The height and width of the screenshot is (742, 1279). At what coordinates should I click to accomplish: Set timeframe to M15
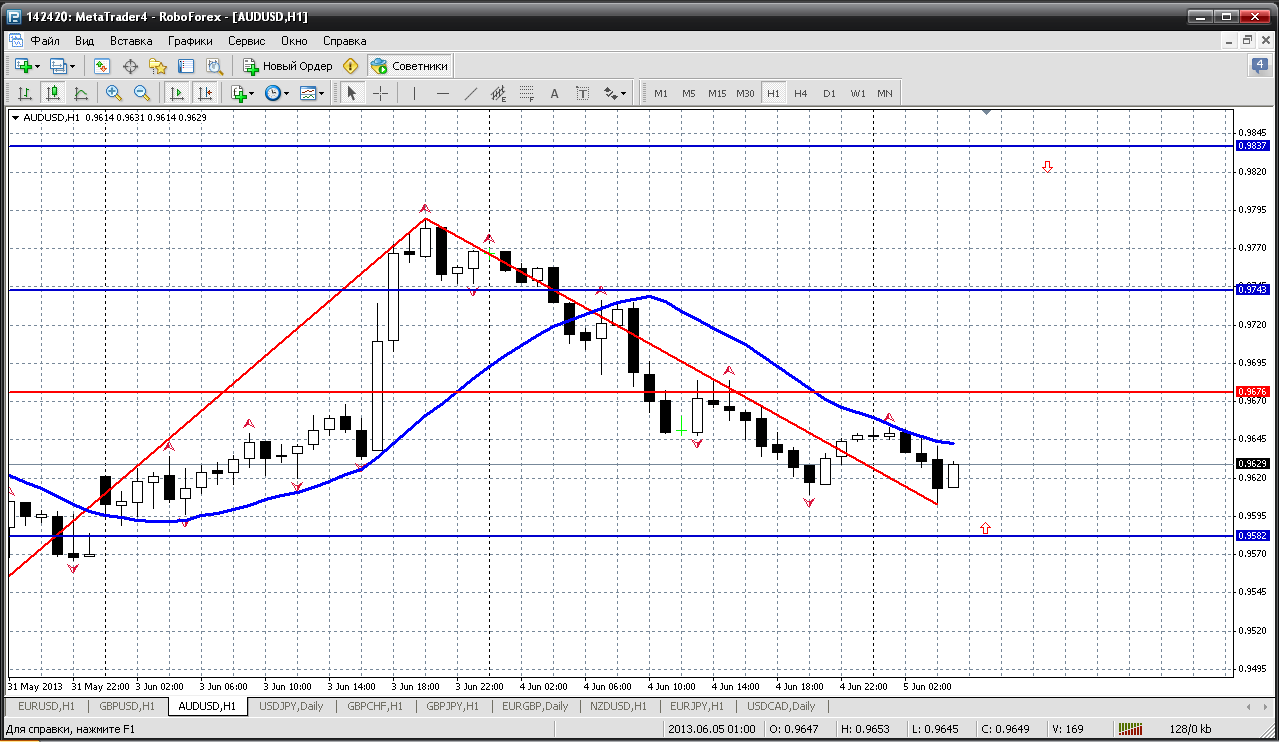[717, 93]
